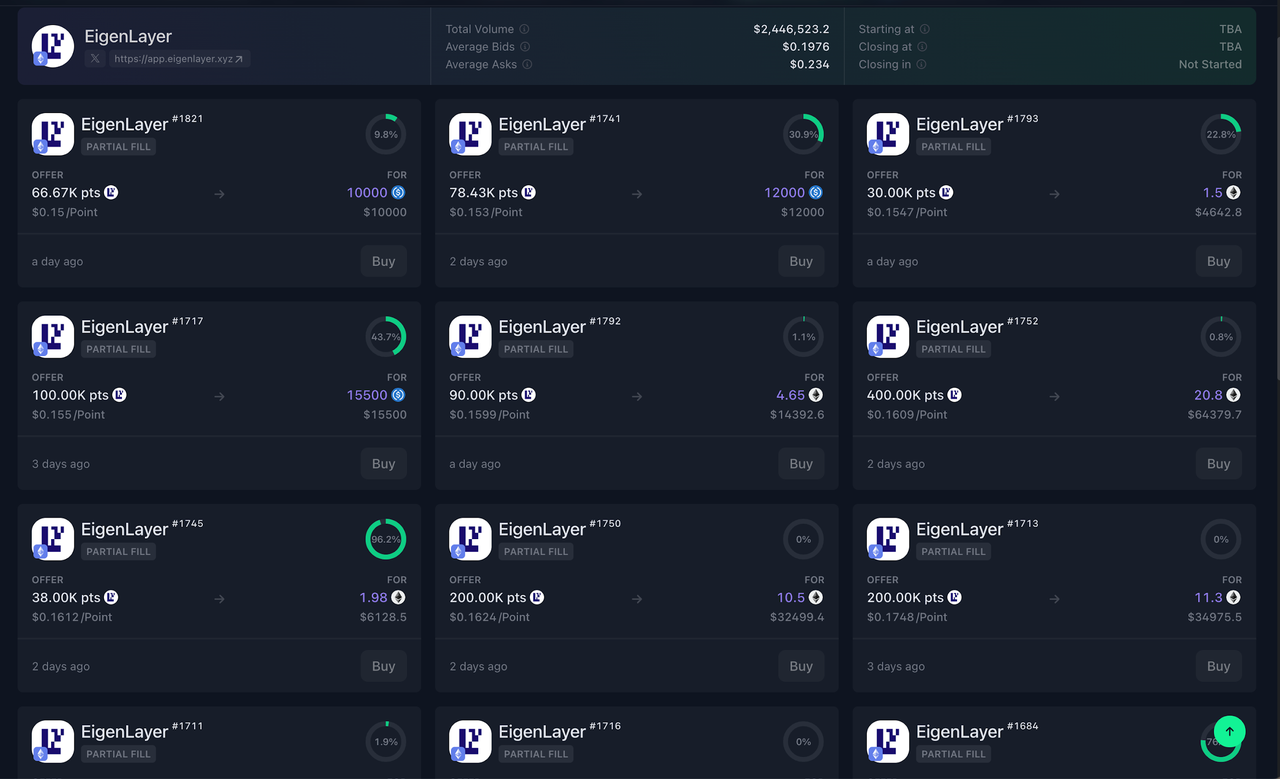Click the info icon next to Average Bids
Image resolution: width=1280 pixels, height=779 pixels.
tap(526, 47)
